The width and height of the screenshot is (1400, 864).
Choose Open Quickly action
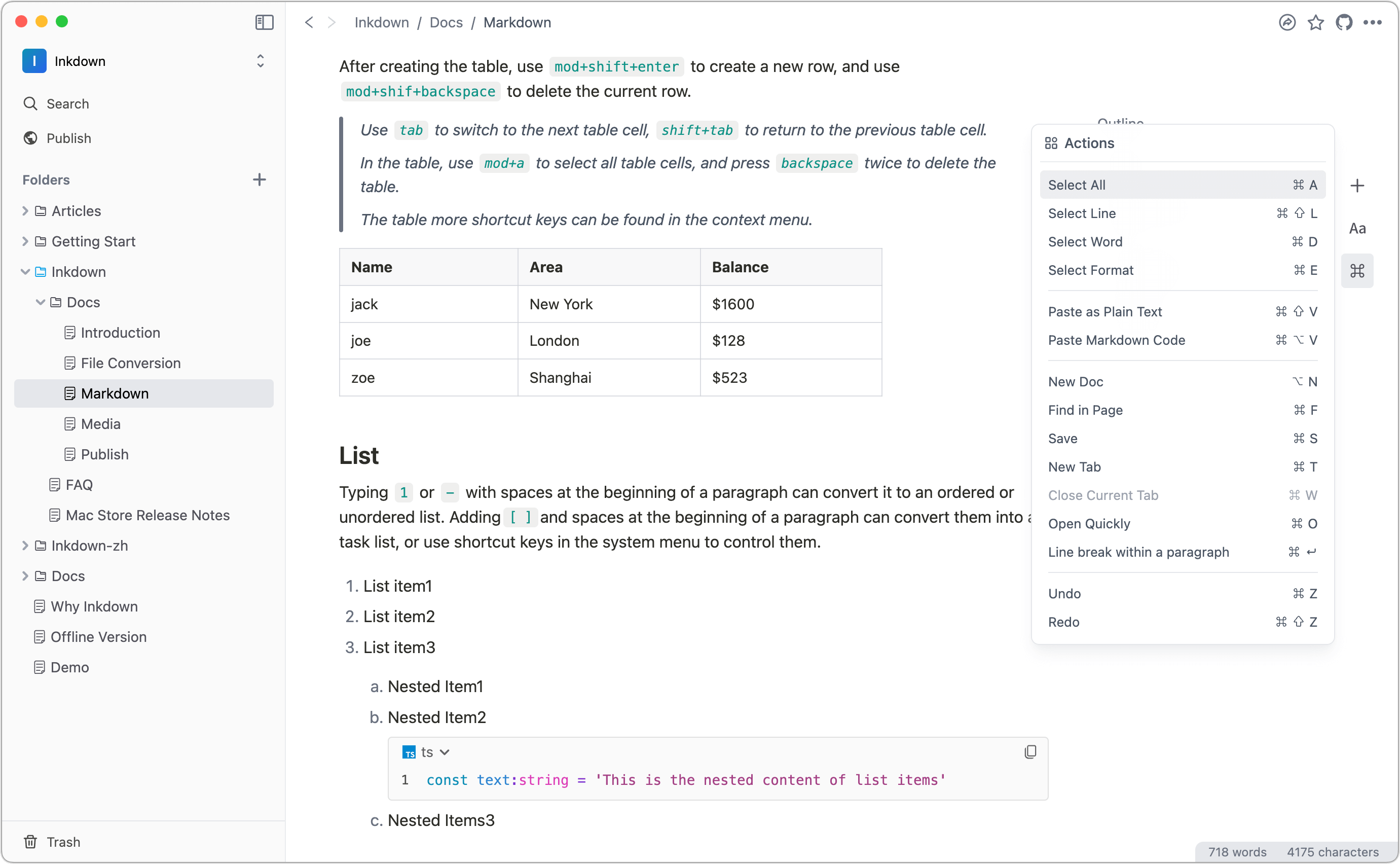pos(1183,523)
